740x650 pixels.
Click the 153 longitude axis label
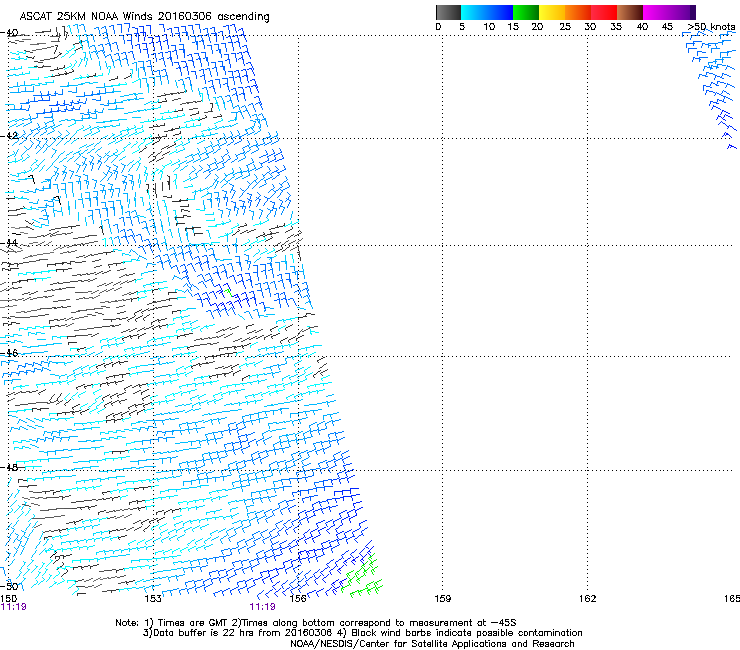coord(153,599)
